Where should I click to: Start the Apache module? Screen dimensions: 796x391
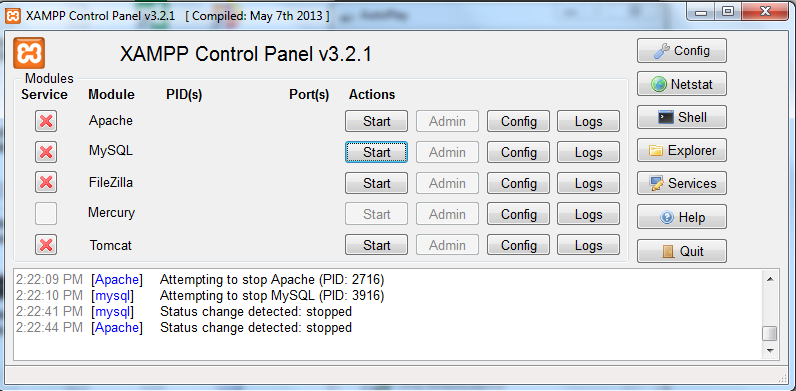pyautogui.click(x=376, y=121)
